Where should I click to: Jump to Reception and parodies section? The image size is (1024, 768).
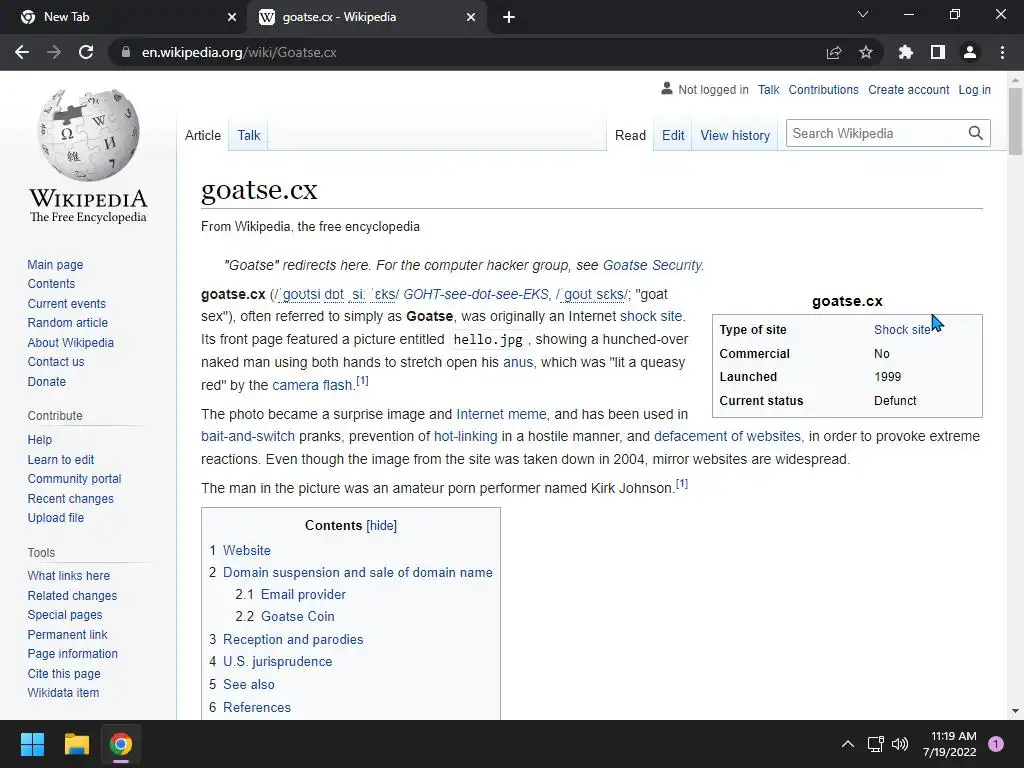pyautogui.click(x=293, y=639)
